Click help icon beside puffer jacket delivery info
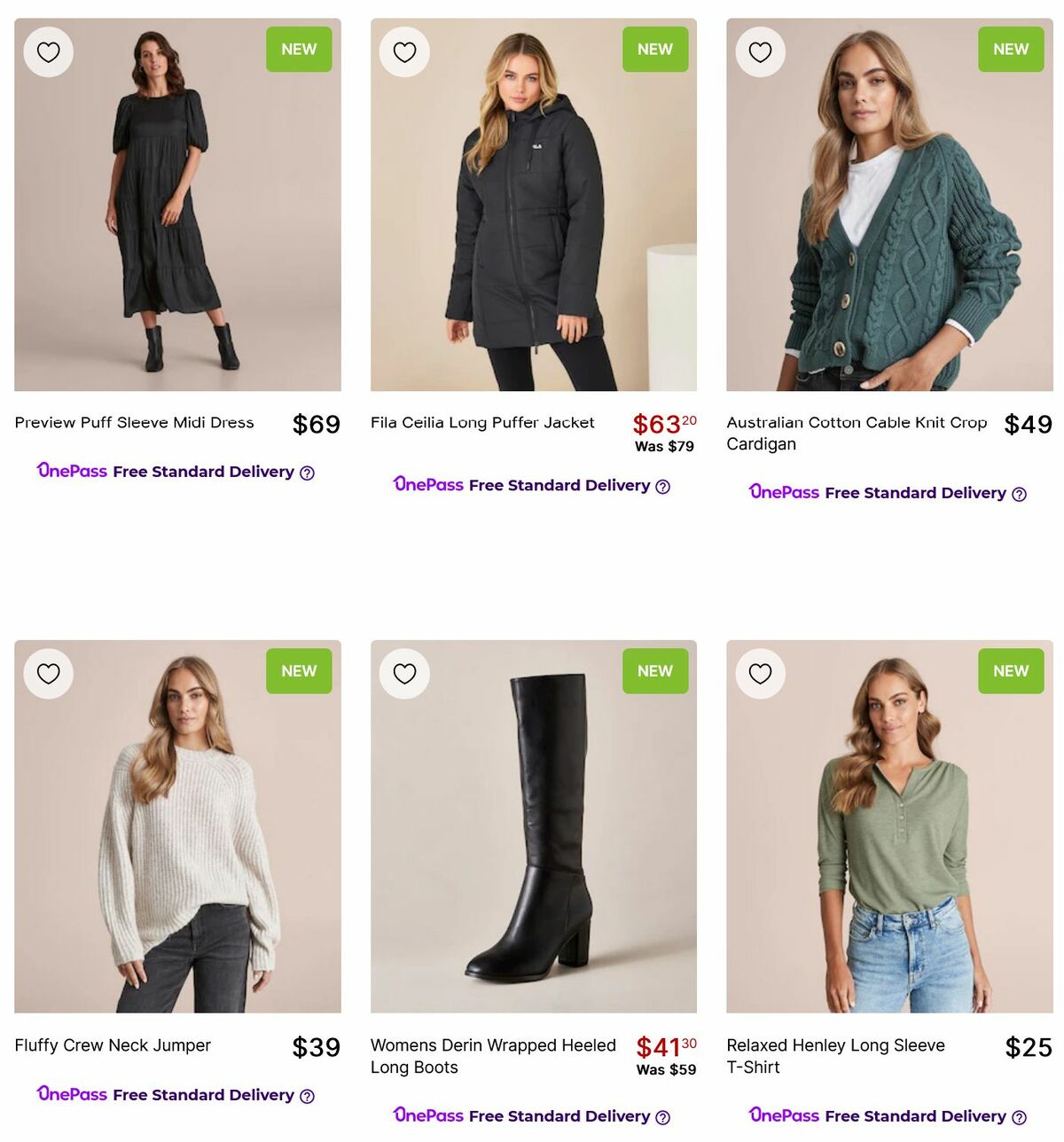 pos(663,486)
